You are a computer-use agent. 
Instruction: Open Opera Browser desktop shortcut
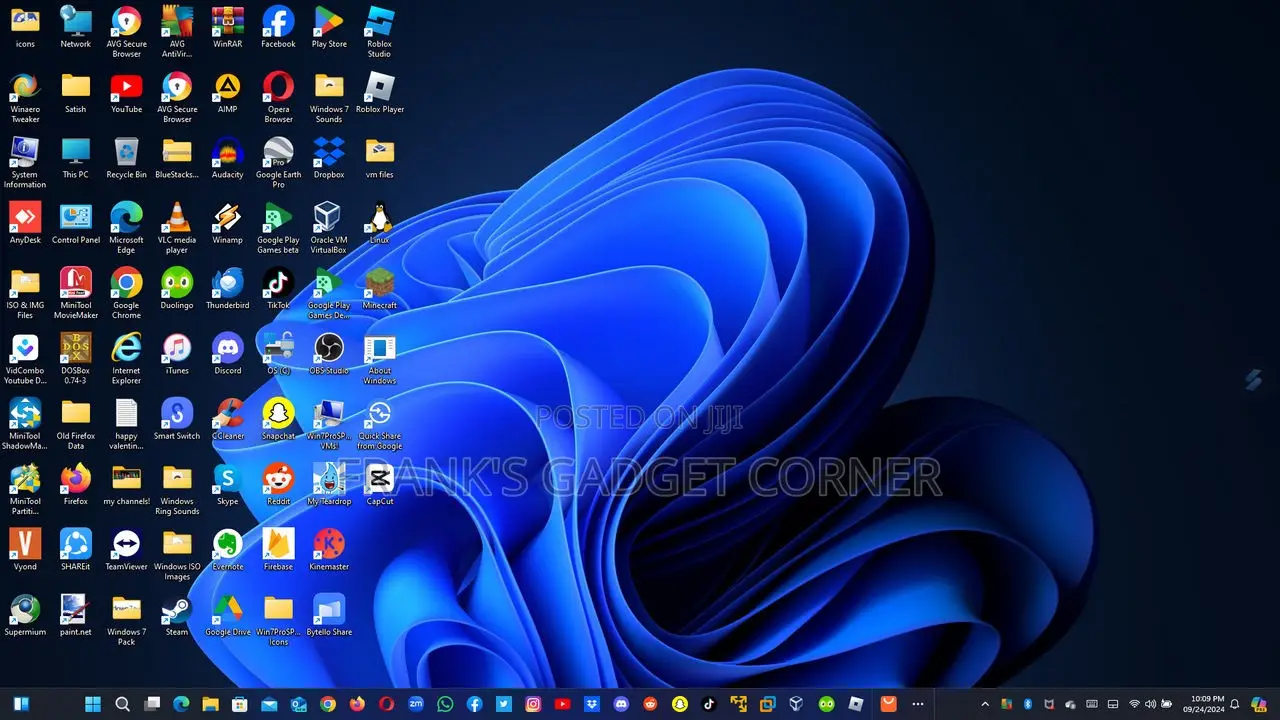[x=278, y=98]
